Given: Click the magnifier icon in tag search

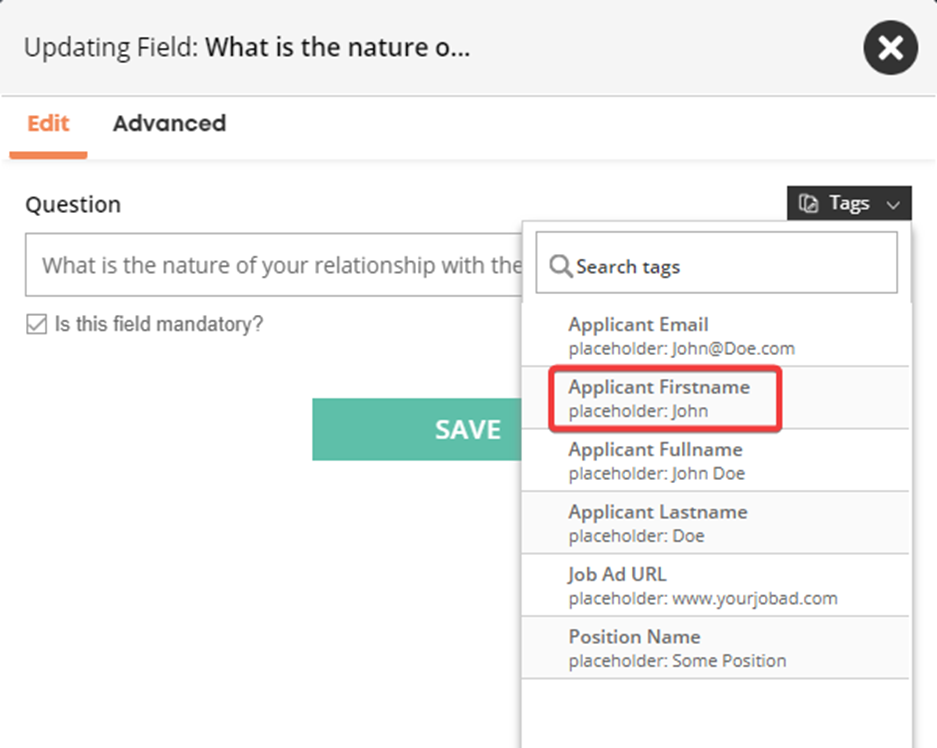Looking at the screenshot, I should (560, 266).
